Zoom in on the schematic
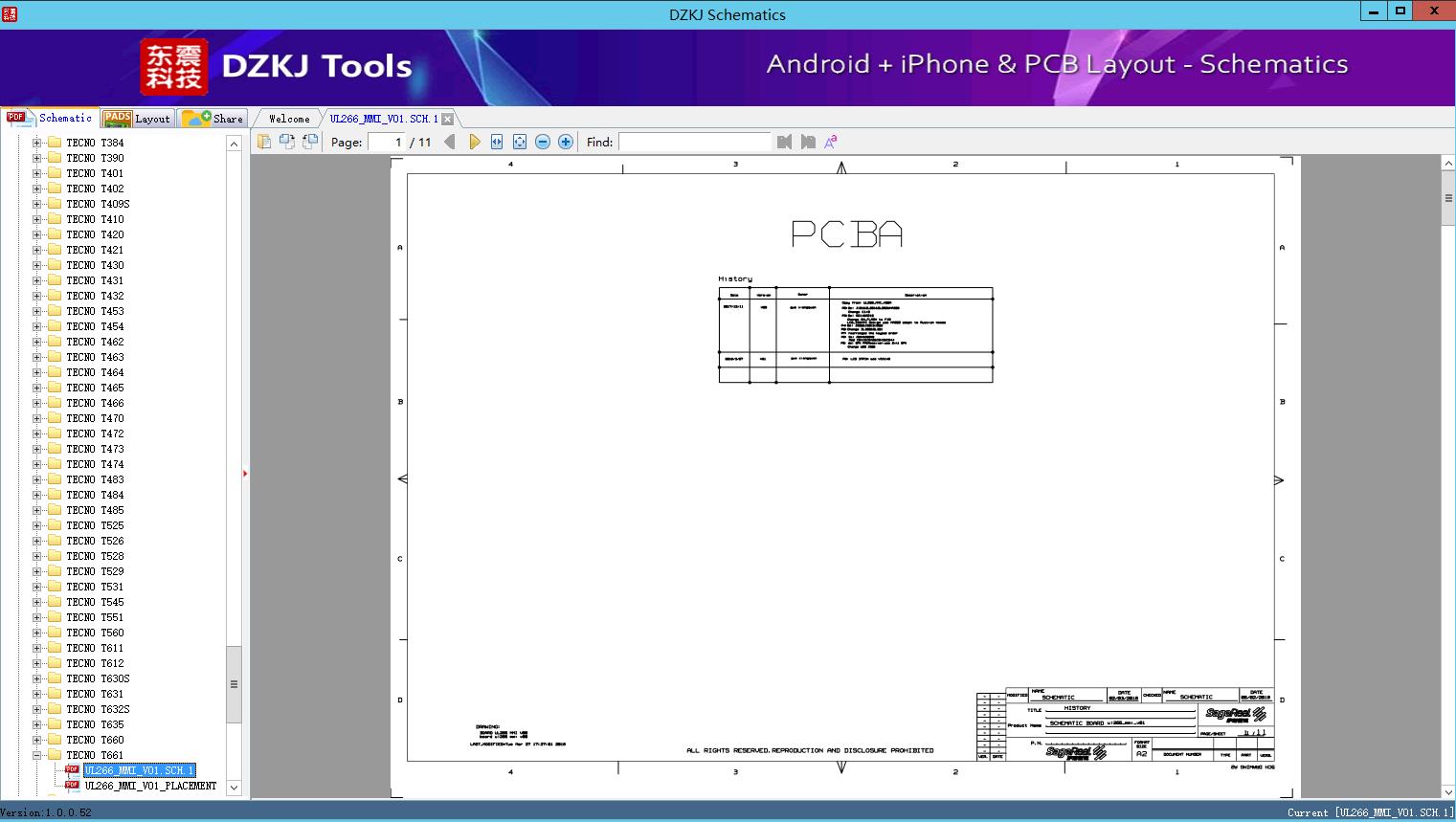The height and width of the screenshot is (822, 1456). 566,142
